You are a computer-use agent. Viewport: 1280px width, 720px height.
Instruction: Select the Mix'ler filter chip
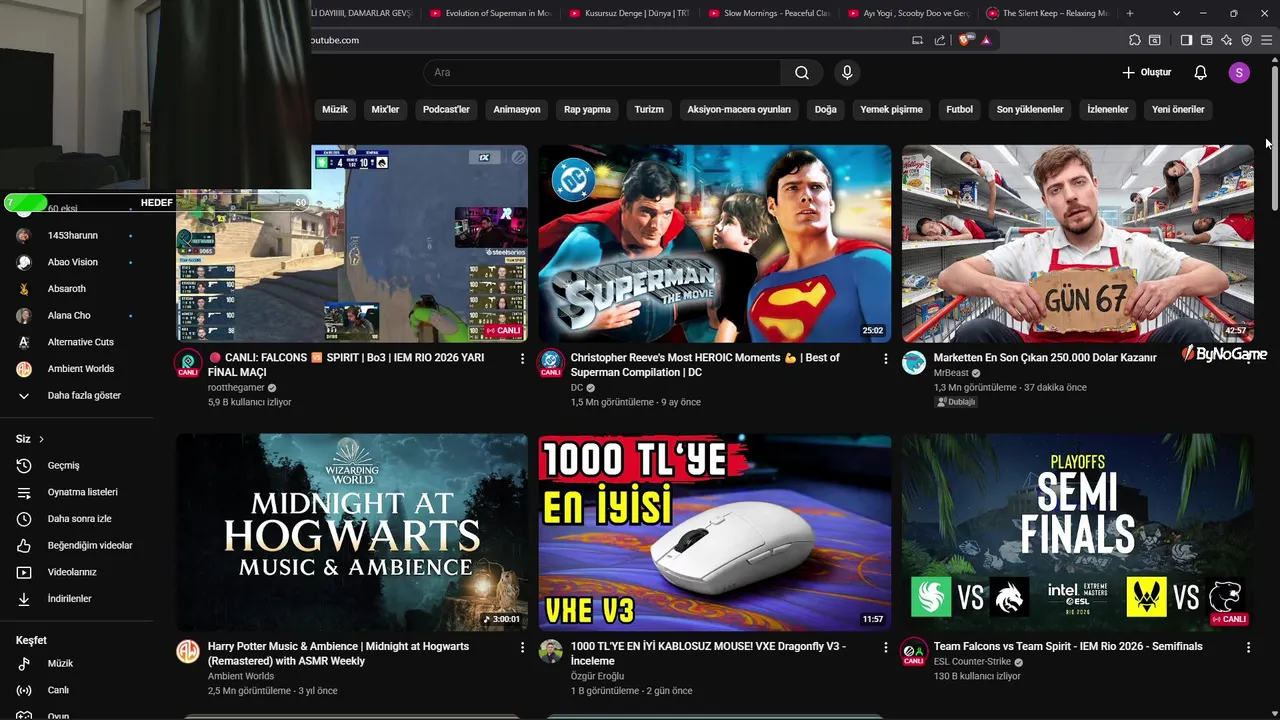[385, 109]
